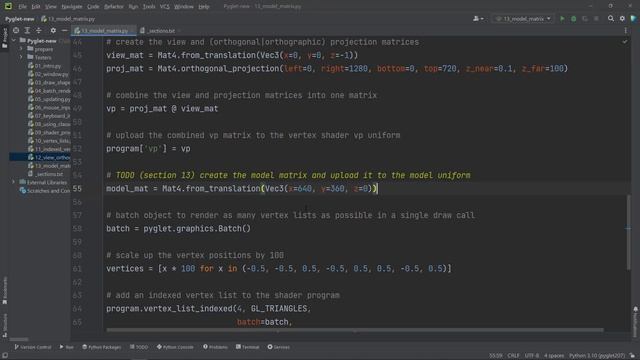Toggle the Bookmarks tool window side tab
This screenshot has width=640, height=360.
pos(4,291)
